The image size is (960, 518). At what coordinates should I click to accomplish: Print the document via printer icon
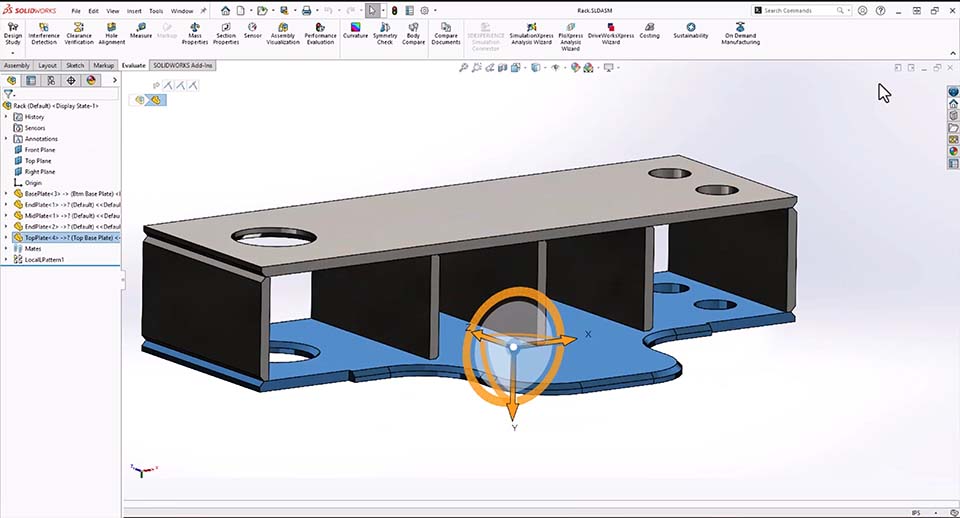click(307, 10)
